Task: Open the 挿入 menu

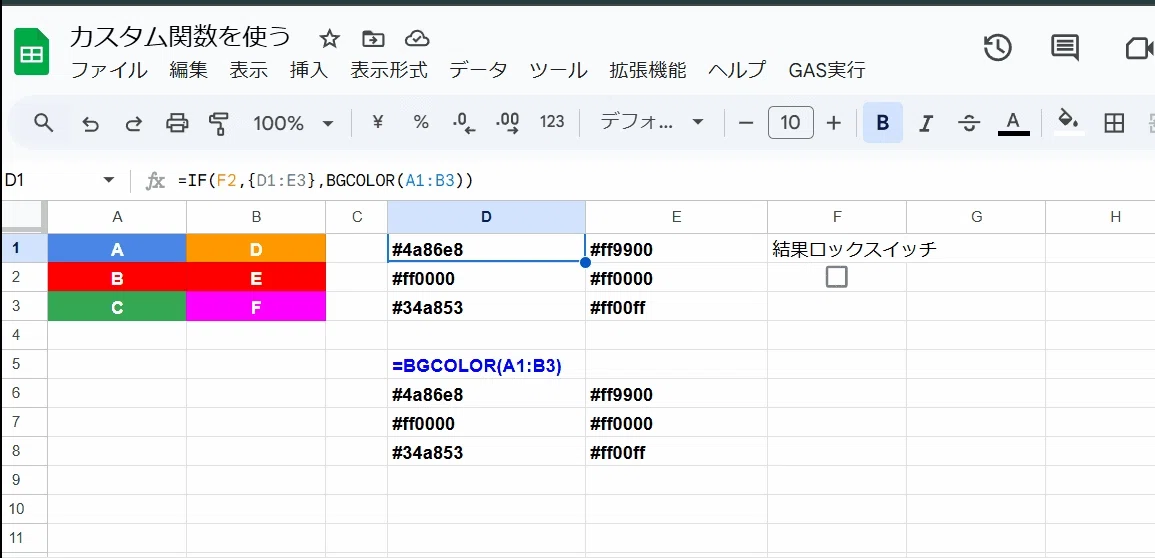Action: pyautogui.click(x=309, y=71)
